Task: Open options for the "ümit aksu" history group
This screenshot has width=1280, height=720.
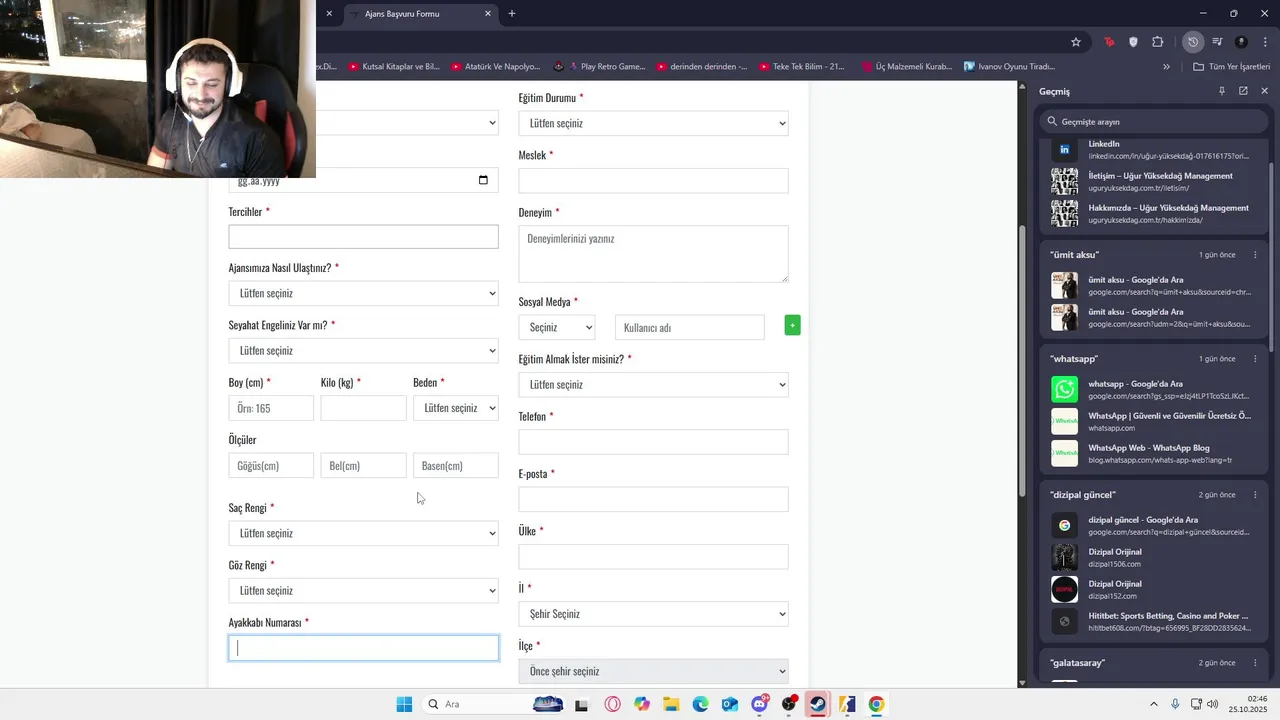Action: point(1256,255)
